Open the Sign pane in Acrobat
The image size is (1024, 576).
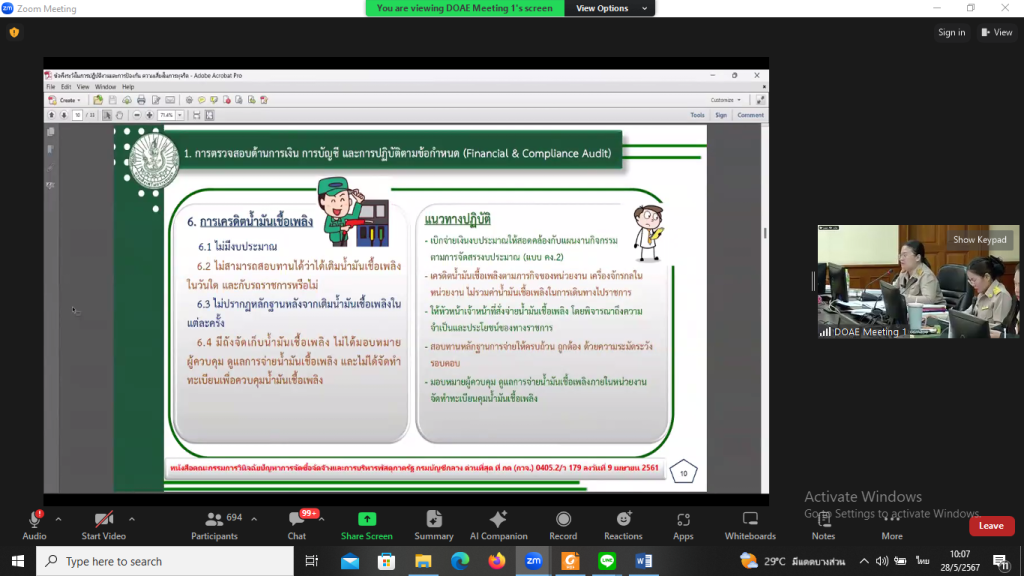tap(721, 115)
